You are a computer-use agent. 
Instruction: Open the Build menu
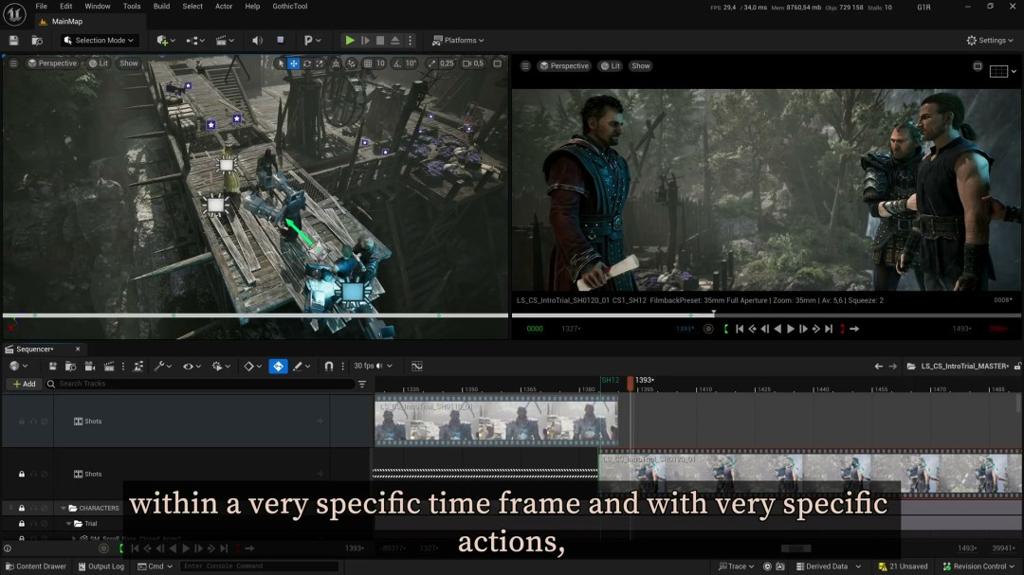(x=161, y=6)
